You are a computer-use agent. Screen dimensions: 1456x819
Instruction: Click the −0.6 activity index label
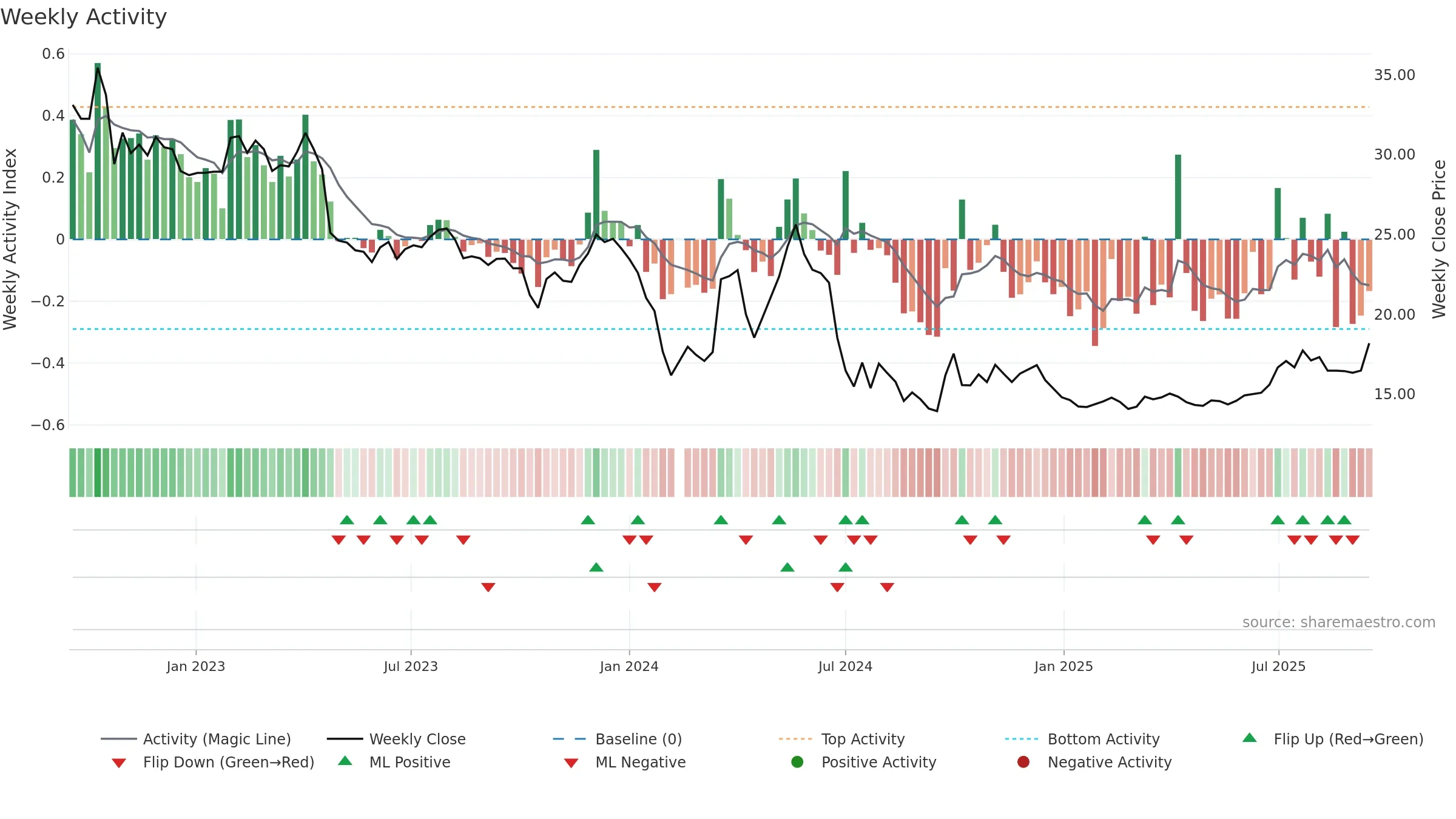click(x=48, y=425)
